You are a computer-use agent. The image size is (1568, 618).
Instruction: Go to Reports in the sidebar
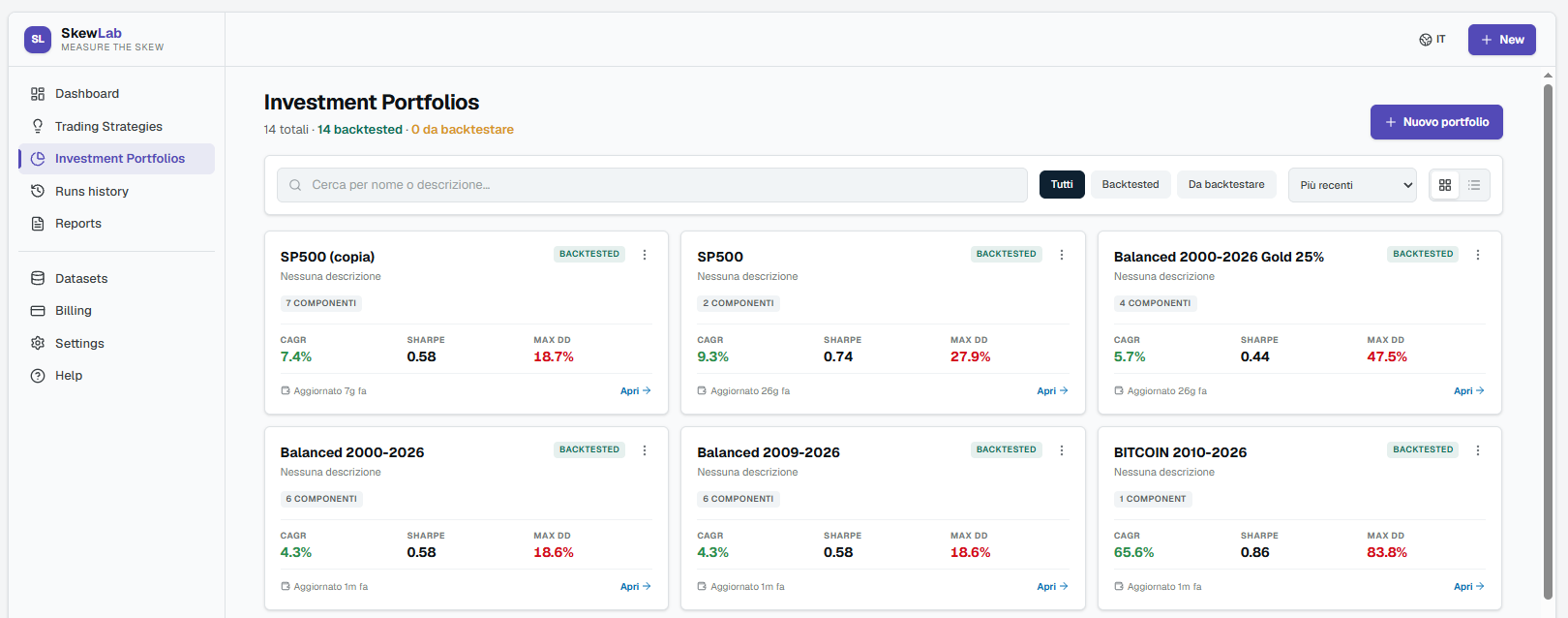point(116,224)
